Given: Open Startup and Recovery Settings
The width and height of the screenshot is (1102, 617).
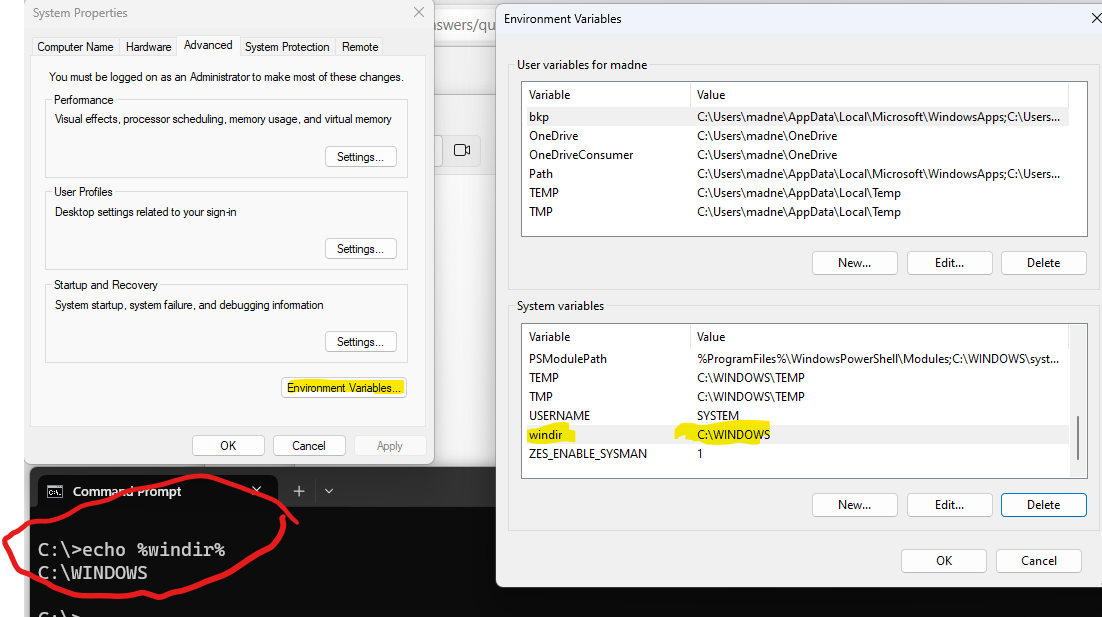Looking at the screenshot, I should (360, 341).
